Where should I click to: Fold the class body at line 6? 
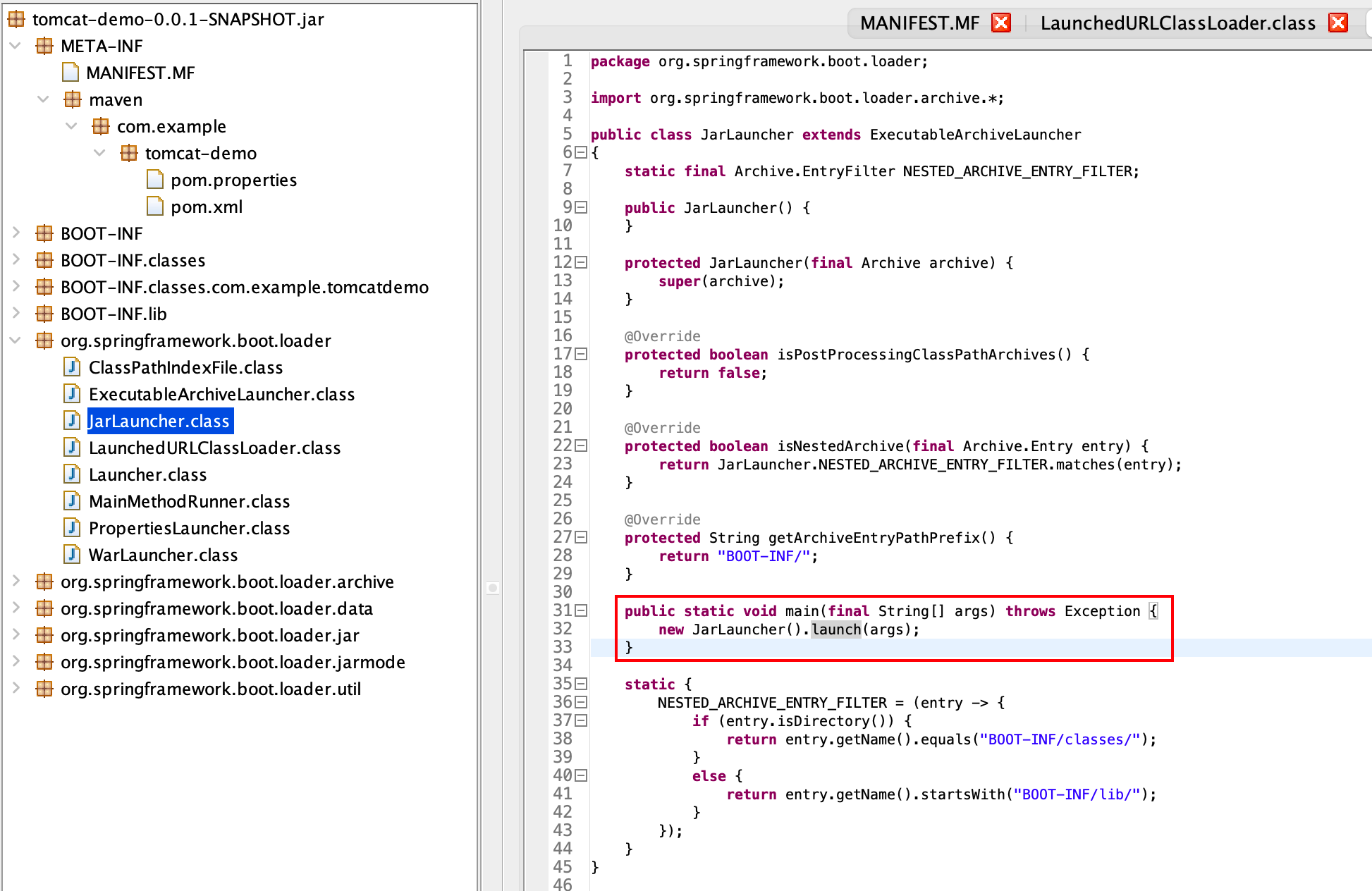581,152
